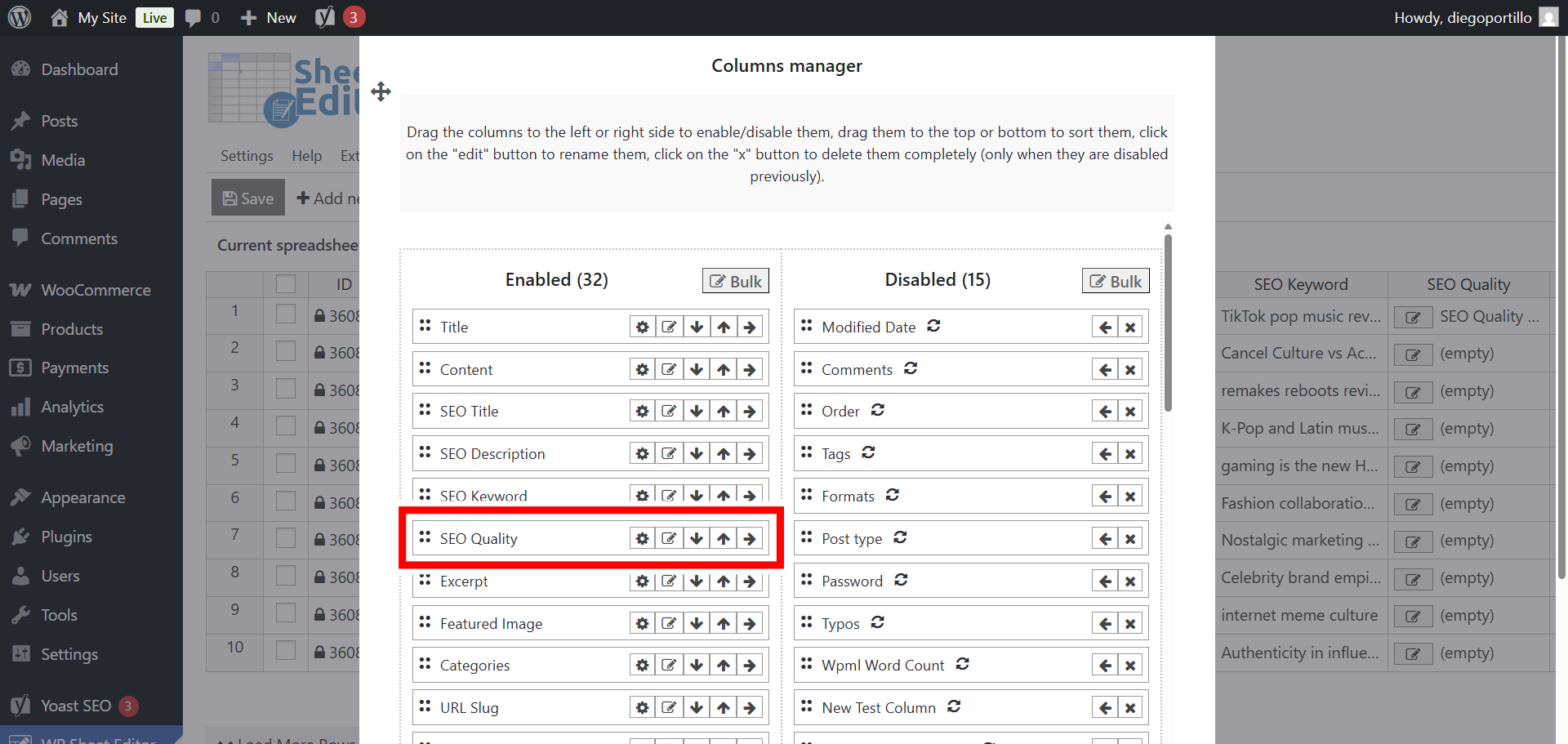Viewport: 1568px width, 744px height.
Task: Click the edit icon for Content column
Action: 669,370
